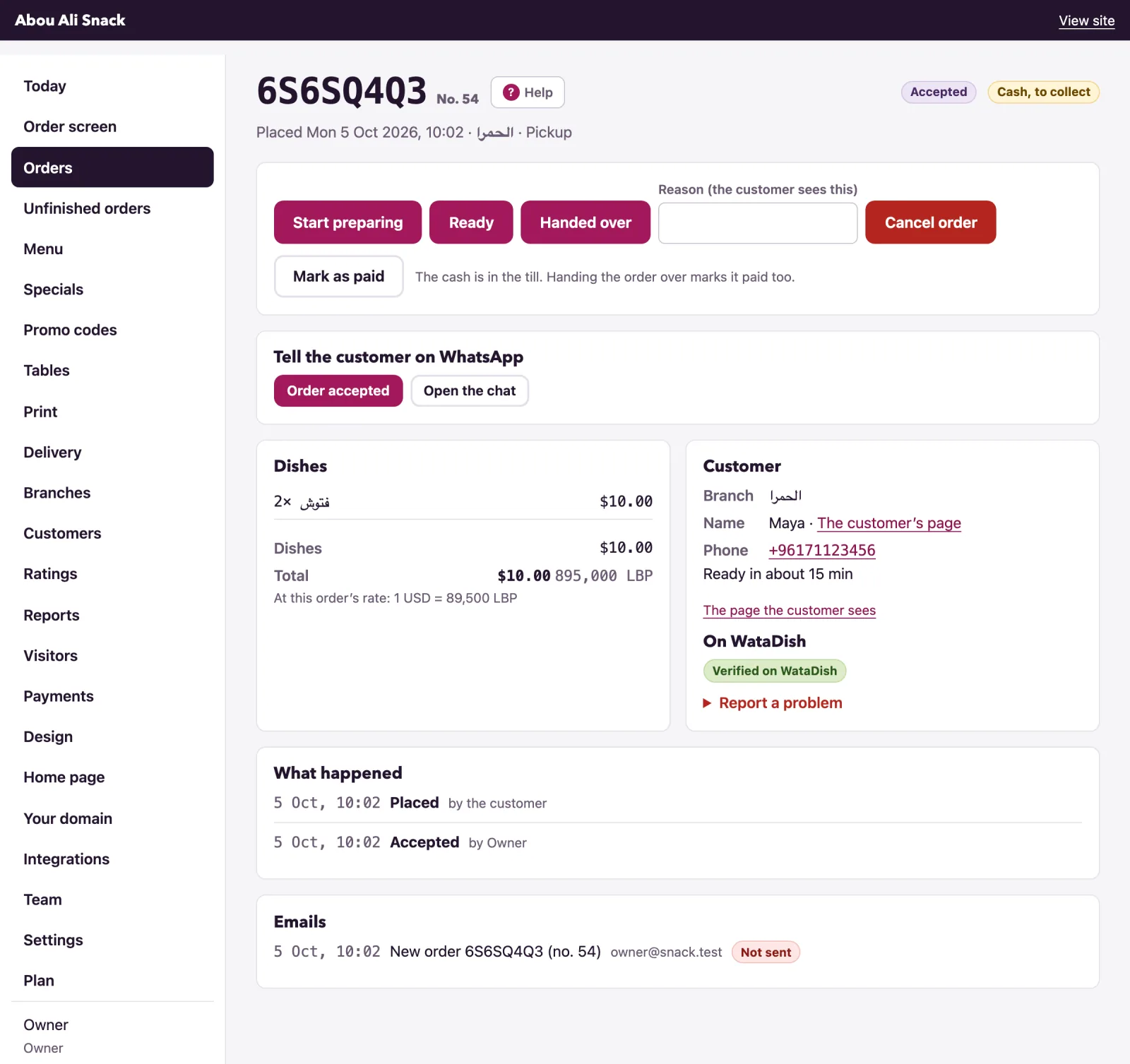Click the Verified on WataDish badge
The height and width of the screenshot is (1064, 1130).
coord(775,671)
